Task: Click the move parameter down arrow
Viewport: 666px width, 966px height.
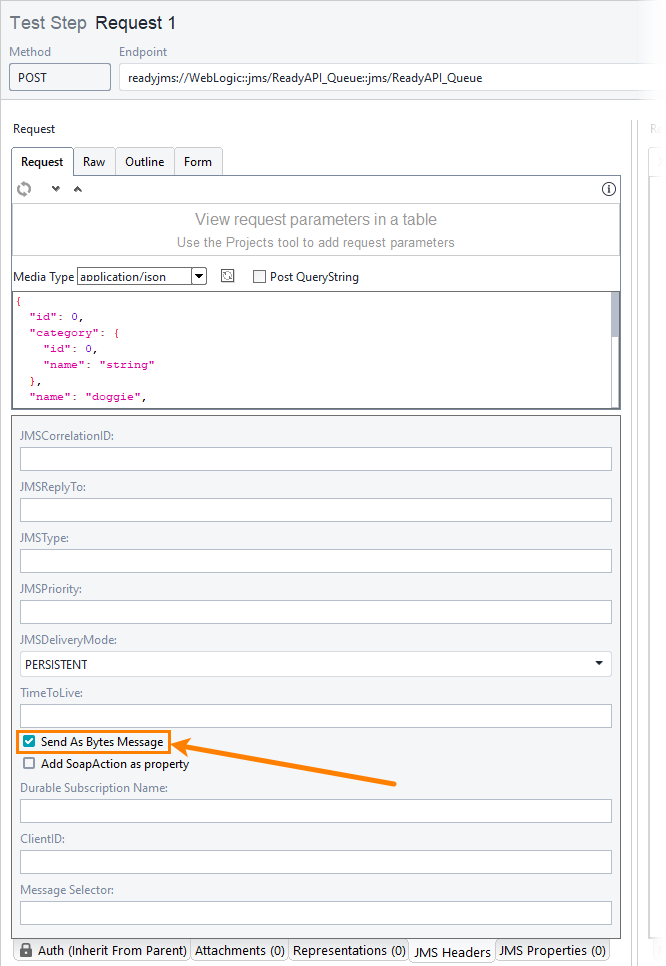Action: coord(56,189)
